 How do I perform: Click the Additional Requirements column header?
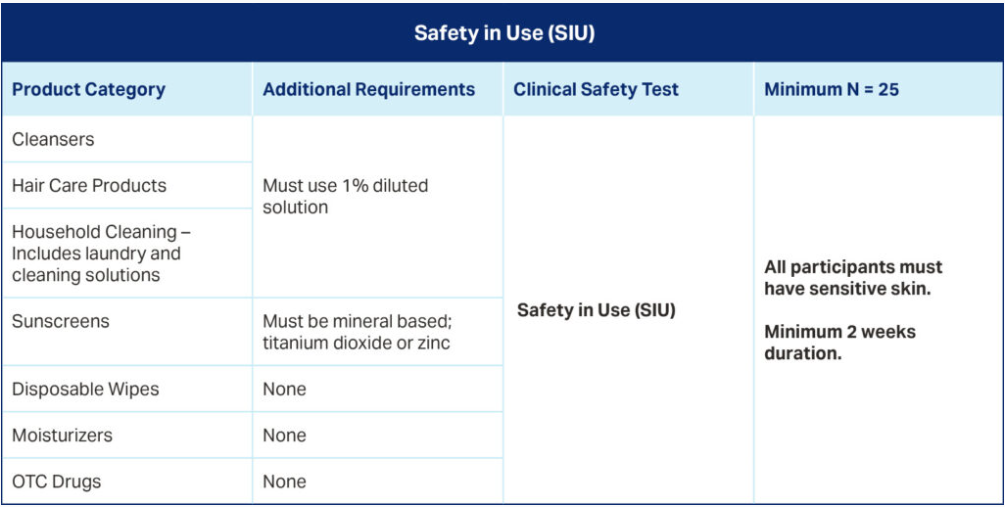[369, 89]
